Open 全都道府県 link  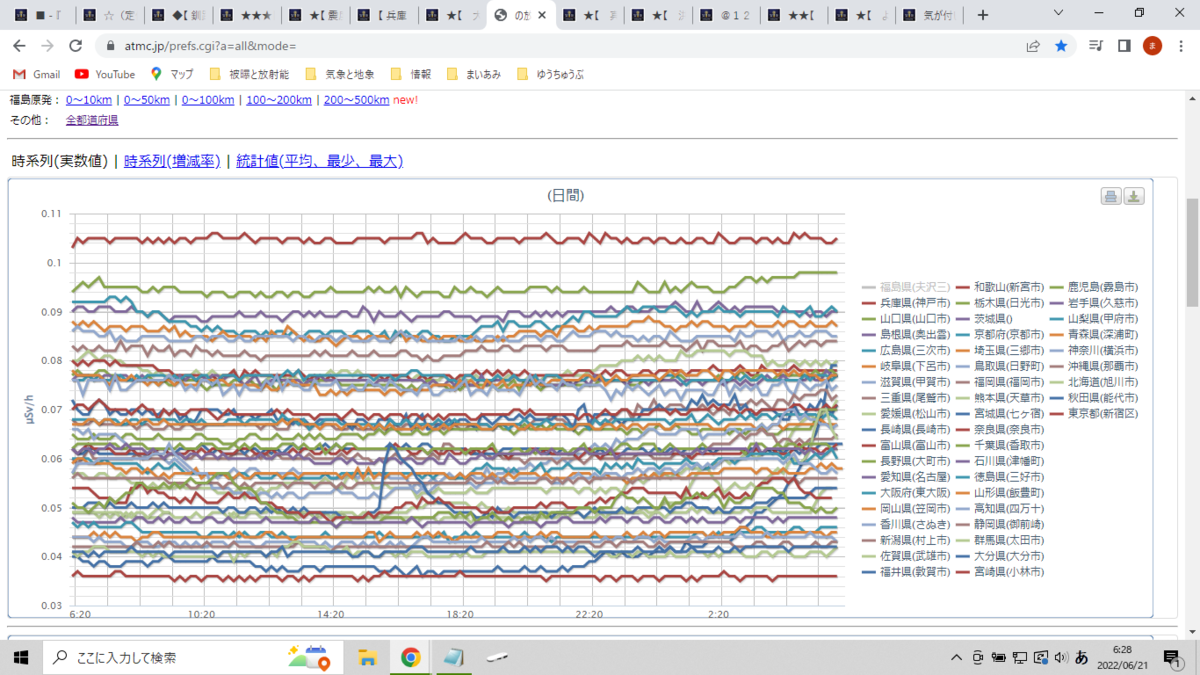92,120
